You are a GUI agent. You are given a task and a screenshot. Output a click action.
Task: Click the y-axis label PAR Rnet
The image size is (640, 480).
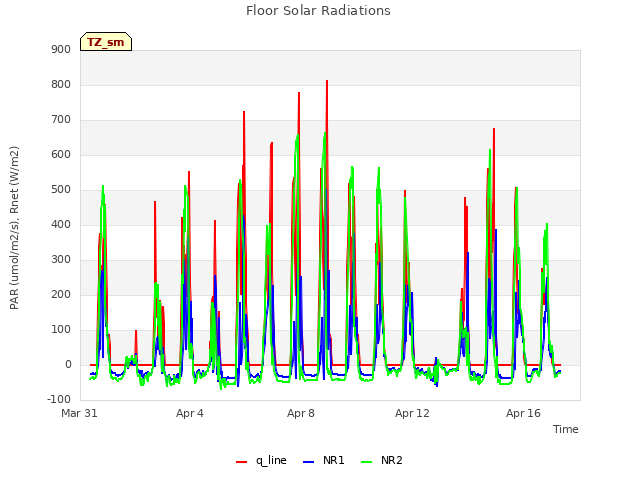tap(14, 228)
